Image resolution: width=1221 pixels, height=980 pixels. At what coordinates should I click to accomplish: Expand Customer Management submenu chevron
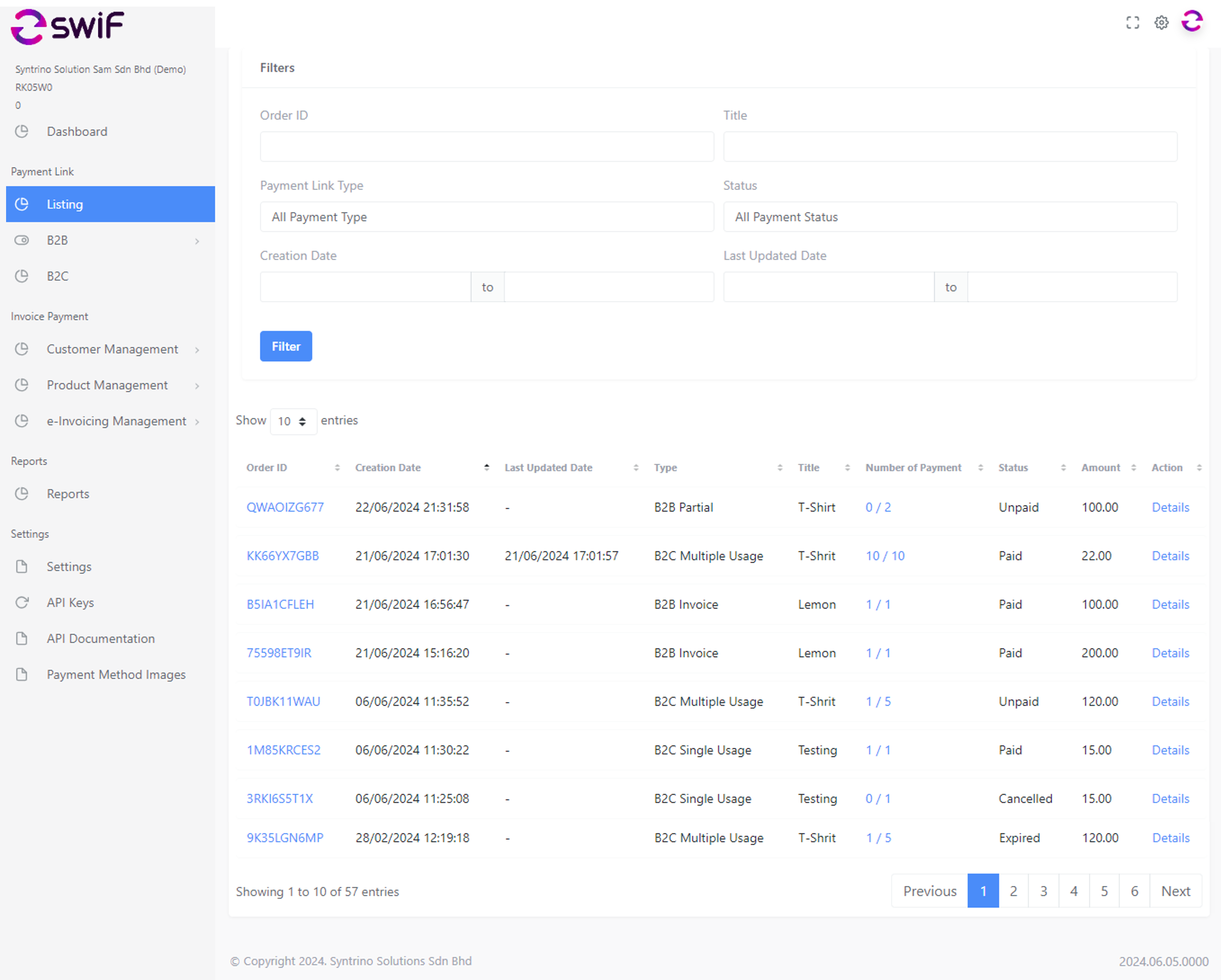click(x=197, y=350)
